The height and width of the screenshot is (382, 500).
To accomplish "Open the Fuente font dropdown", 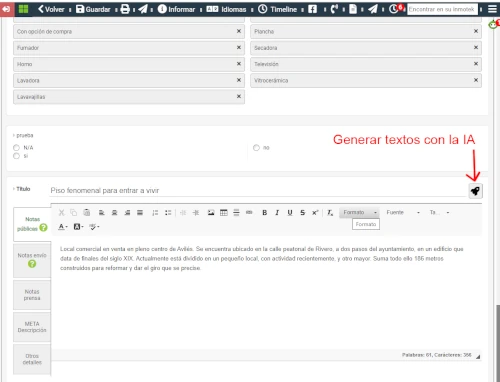I will coord(403,213).
